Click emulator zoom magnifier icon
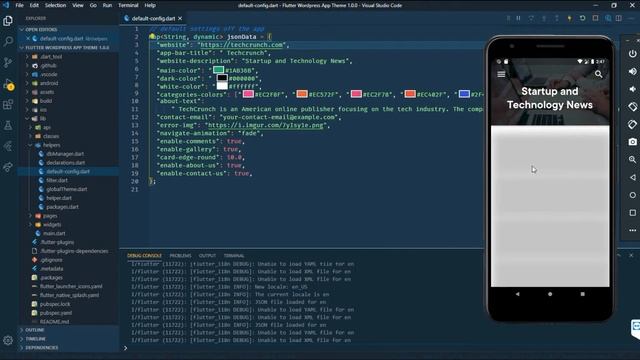 pyautogui.click(x=632, y=159)
